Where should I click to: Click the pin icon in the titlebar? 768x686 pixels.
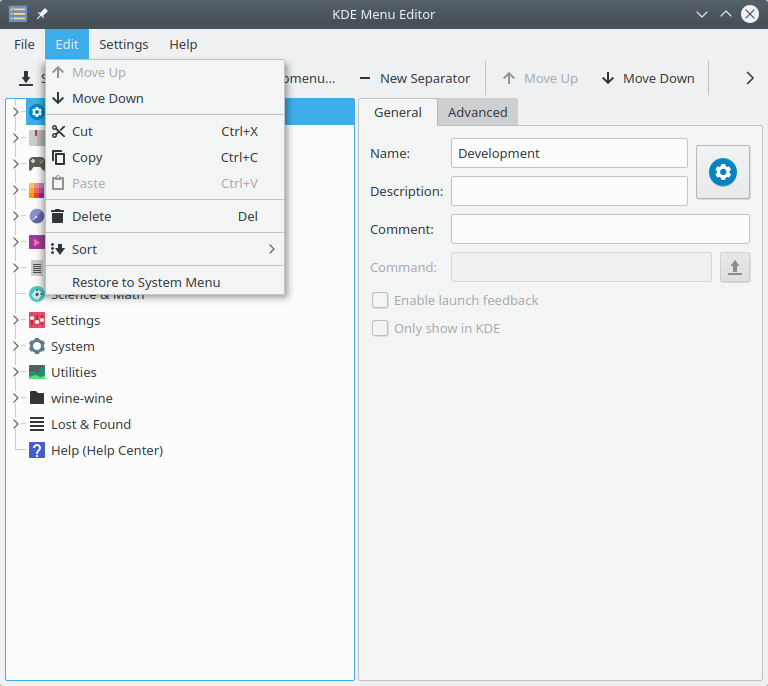tap(42, 14)
